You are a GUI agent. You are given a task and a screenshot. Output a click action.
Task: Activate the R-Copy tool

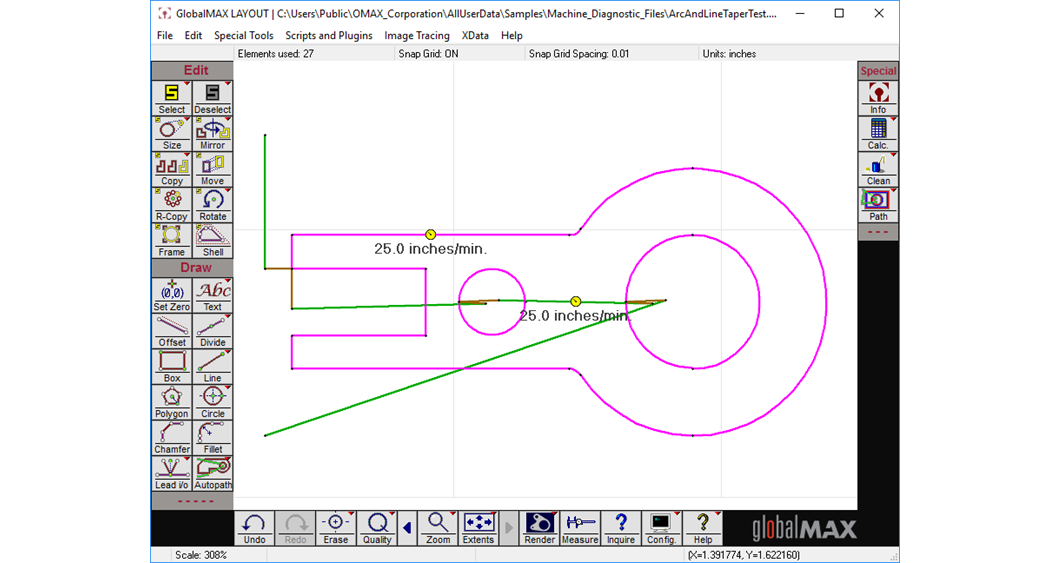[x=171, y=204]
